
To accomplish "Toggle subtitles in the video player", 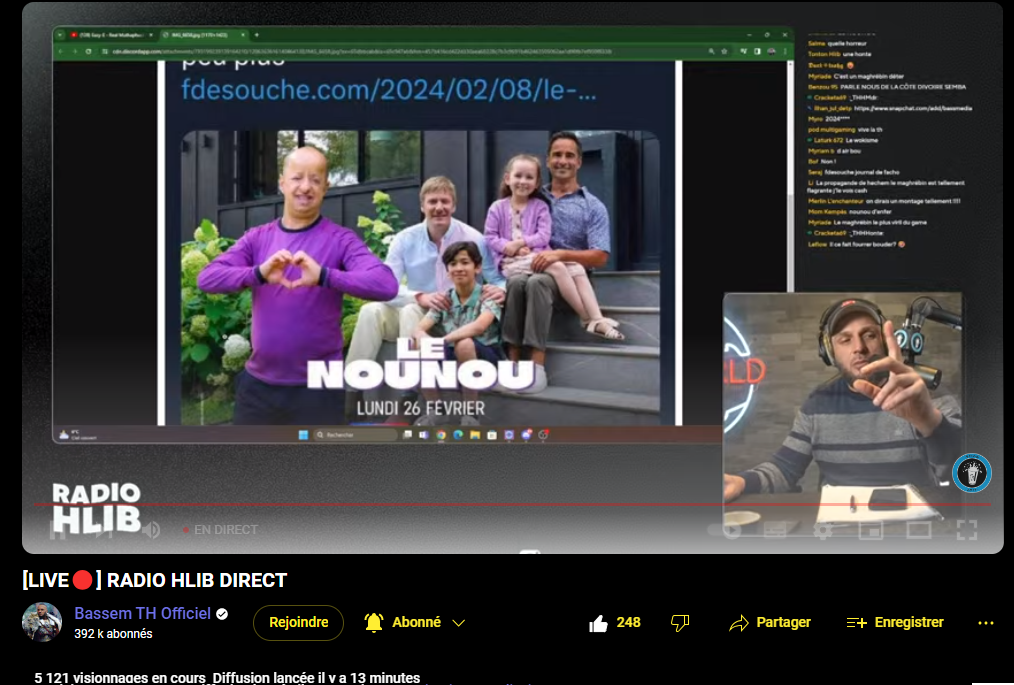I will [x=775, y=530].
